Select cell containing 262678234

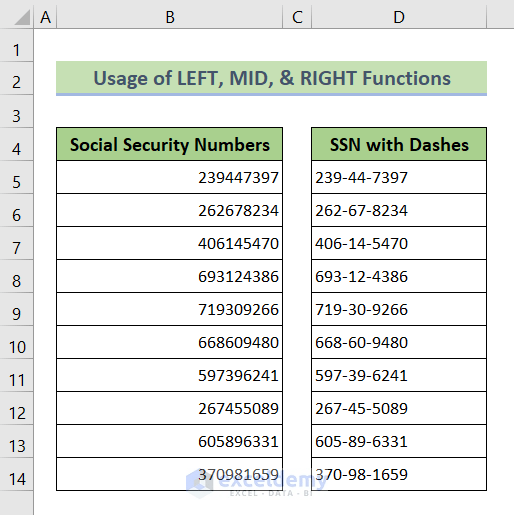[170, 210]
